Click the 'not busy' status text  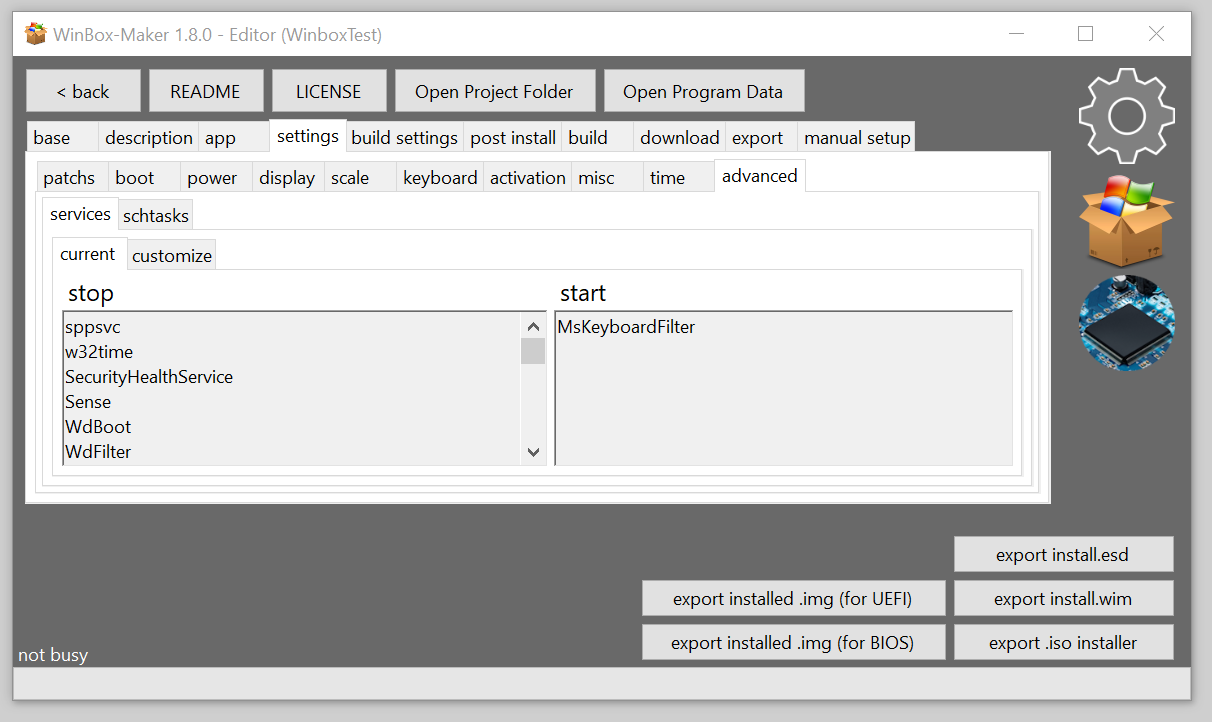tap(53, 655)
